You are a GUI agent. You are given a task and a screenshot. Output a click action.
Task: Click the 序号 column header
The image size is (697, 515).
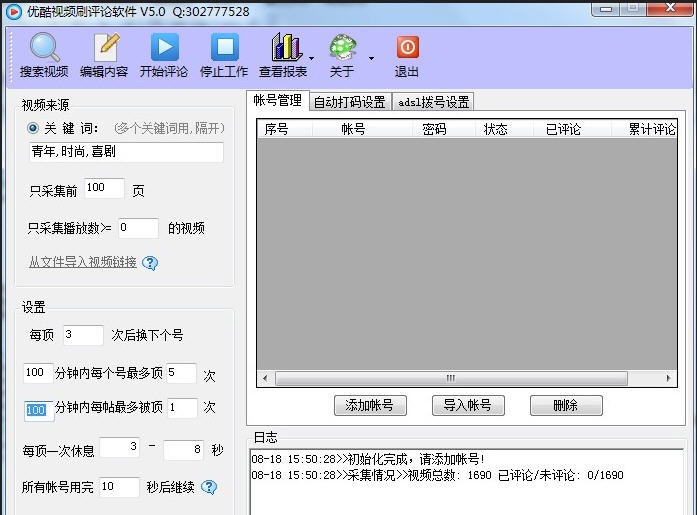(285, 129)
